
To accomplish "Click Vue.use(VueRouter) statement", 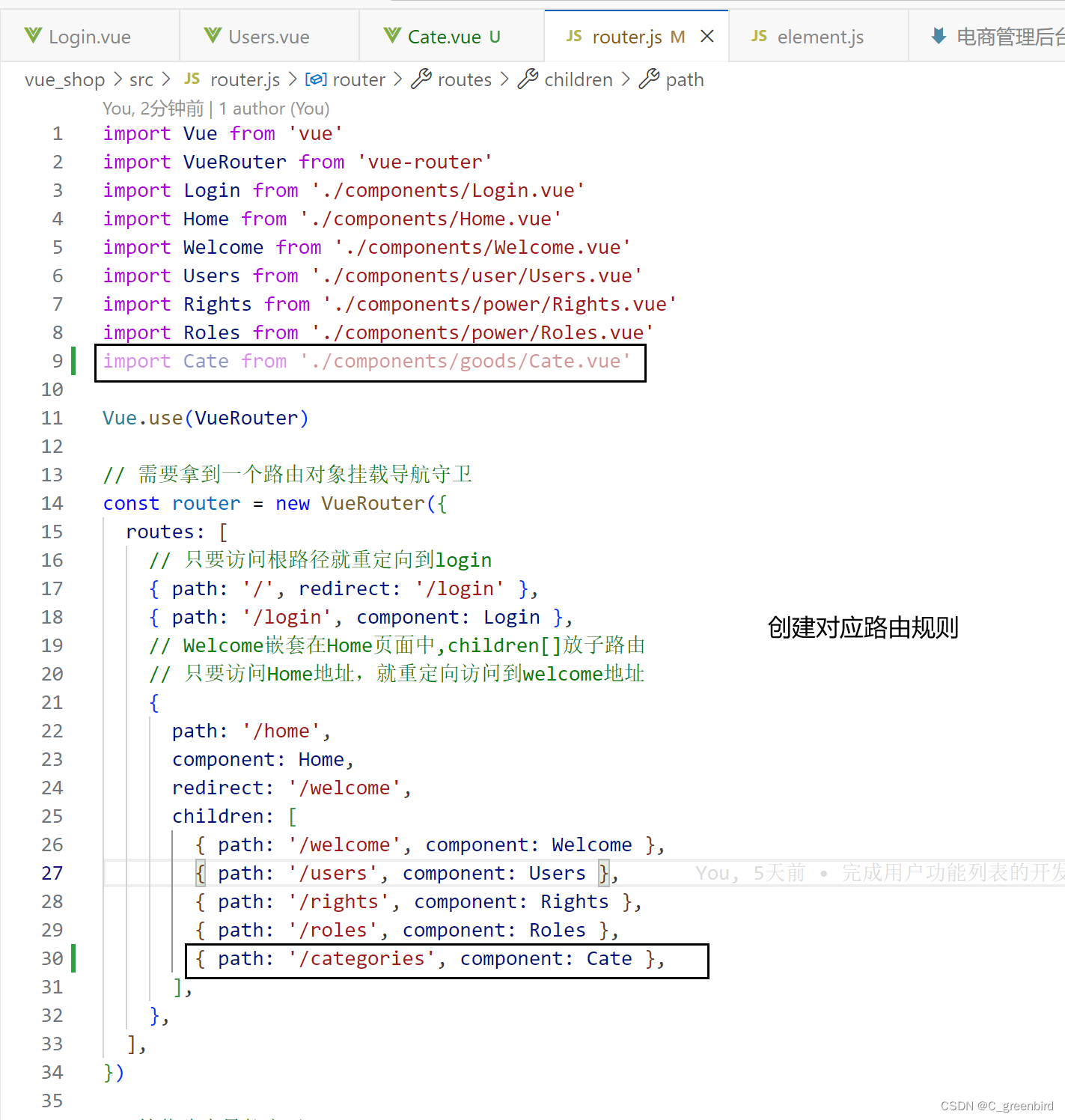I will [206, 418].
